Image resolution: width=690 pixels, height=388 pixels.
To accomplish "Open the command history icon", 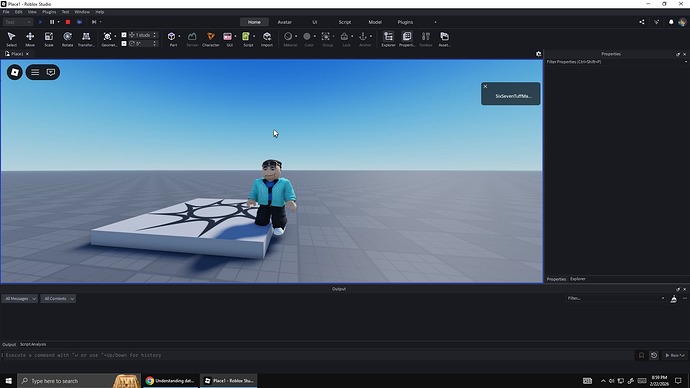I will 654,355.
